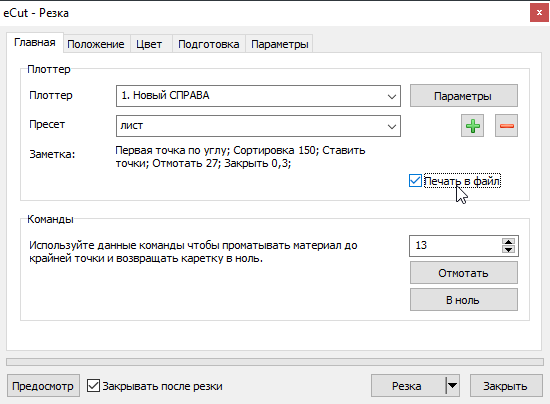Uncheck Закрывать после резки option
This screenshot has width=550, height=404.
coord(93,386)
